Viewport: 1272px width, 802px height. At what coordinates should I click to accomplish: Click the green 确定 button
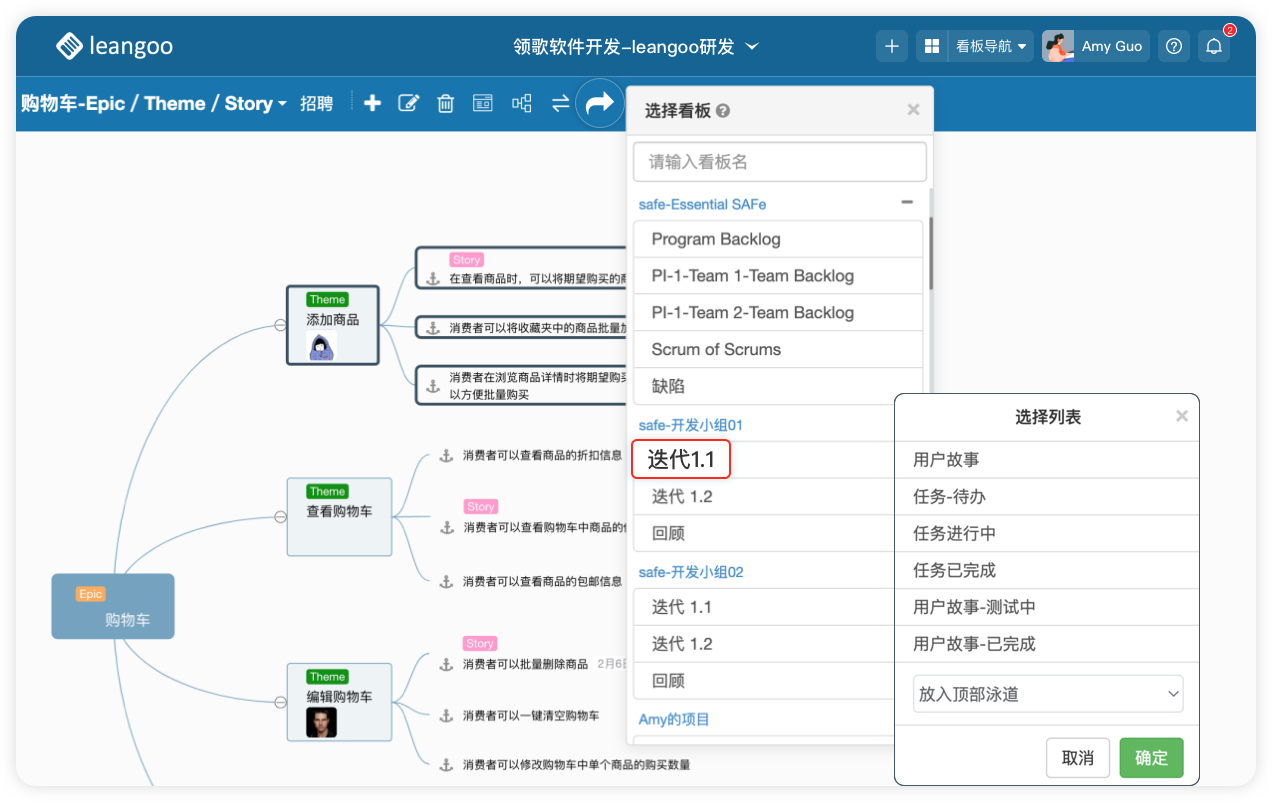[1151, 758]
